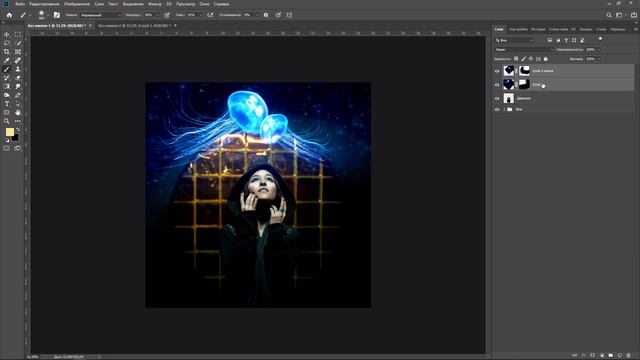This screenshot has height=360, width=640.
Task: Open brush preset picker dropdown
Action: (x=48, y=15)
